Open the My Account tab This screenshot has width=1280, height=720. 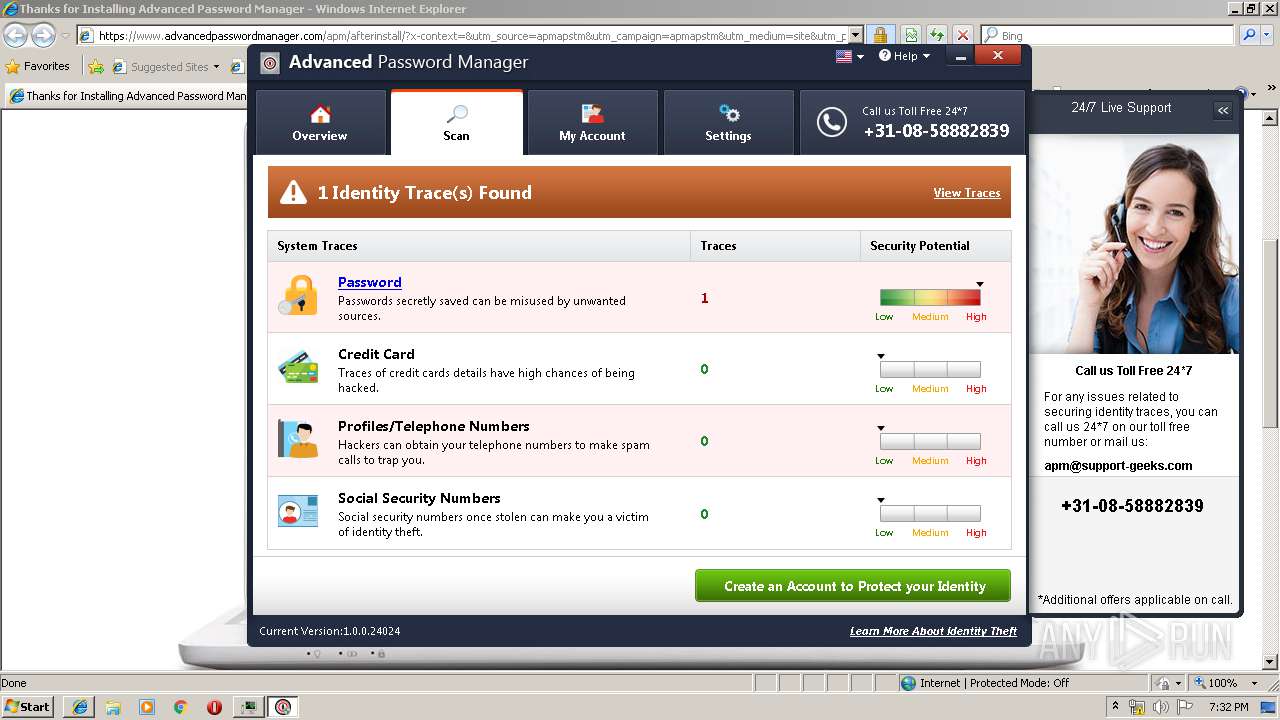point(592,122)
